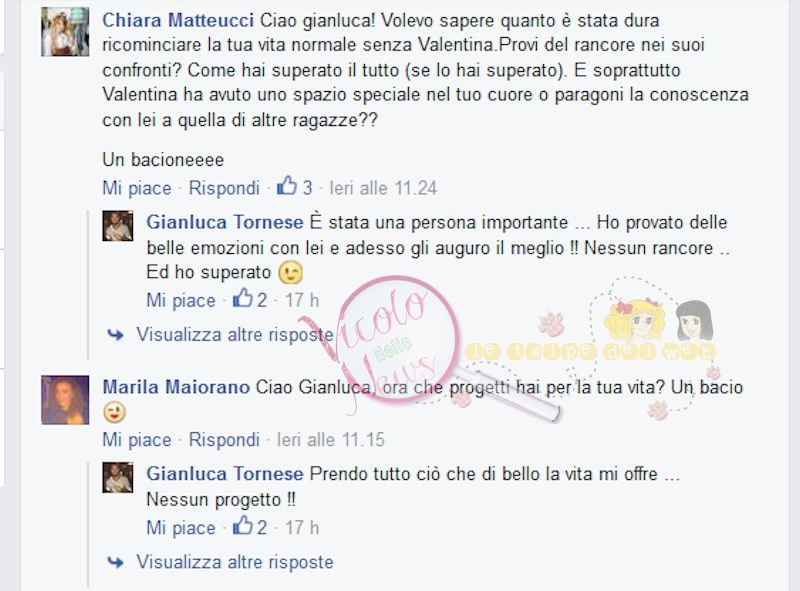Image resolution: width=800 pixels, height=591 pixels.
Task: Click Mi piace on Gianluca's 'È stata una persona' reply
Action: tap(181, 301)
